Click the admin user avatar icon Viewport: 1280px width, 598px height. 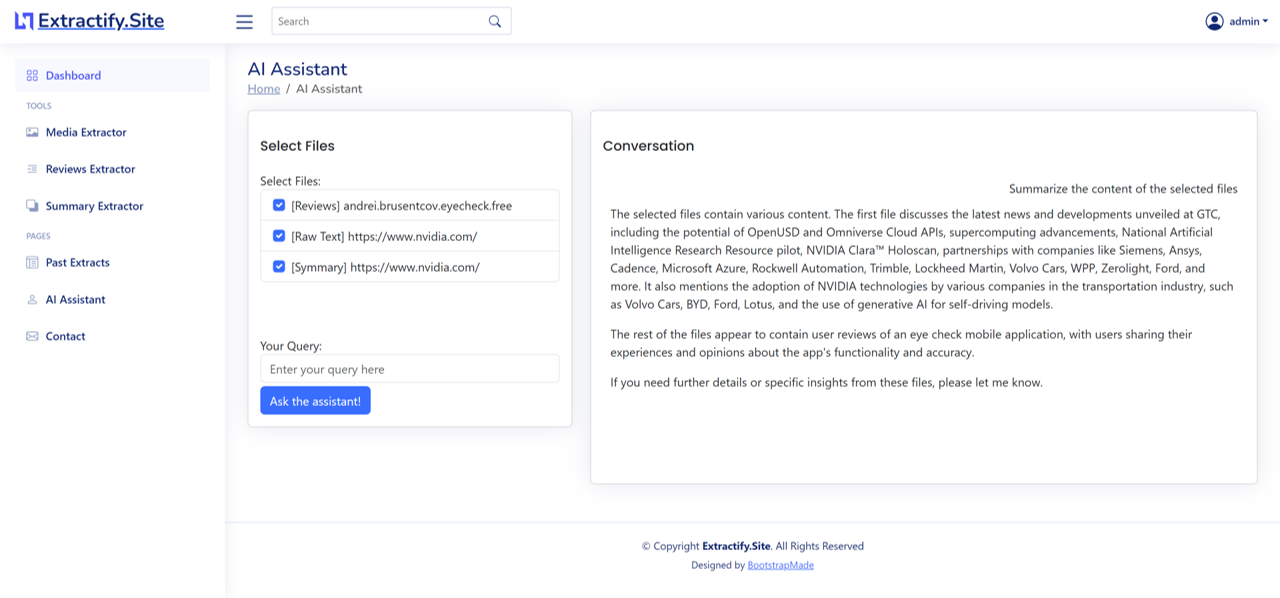[1214, 21]
